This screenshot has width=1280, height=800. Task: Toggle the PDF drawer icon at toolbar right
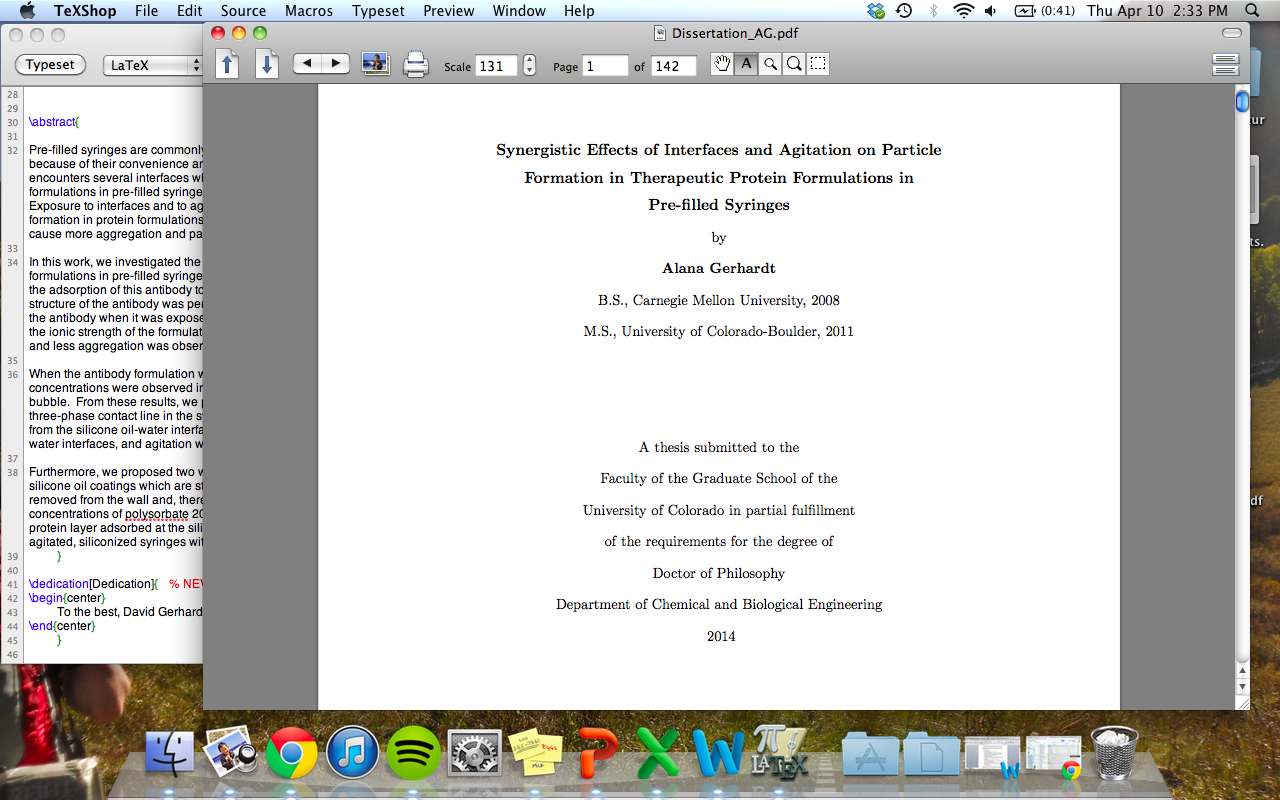tap(1226, 65)
